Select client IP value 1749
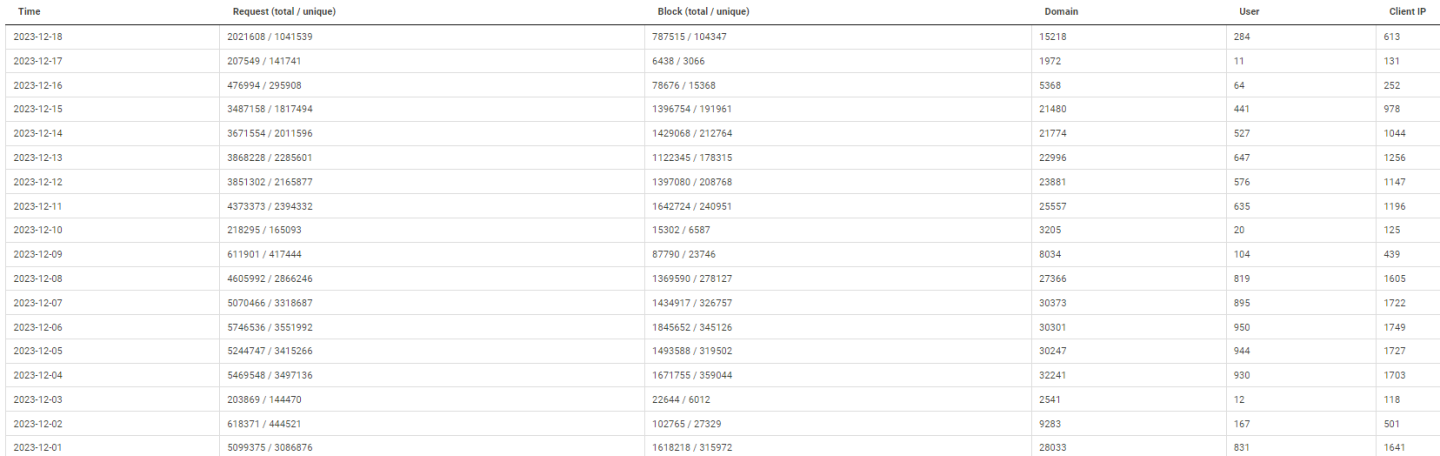1440x456 pixels. [x=1395, y=327]
